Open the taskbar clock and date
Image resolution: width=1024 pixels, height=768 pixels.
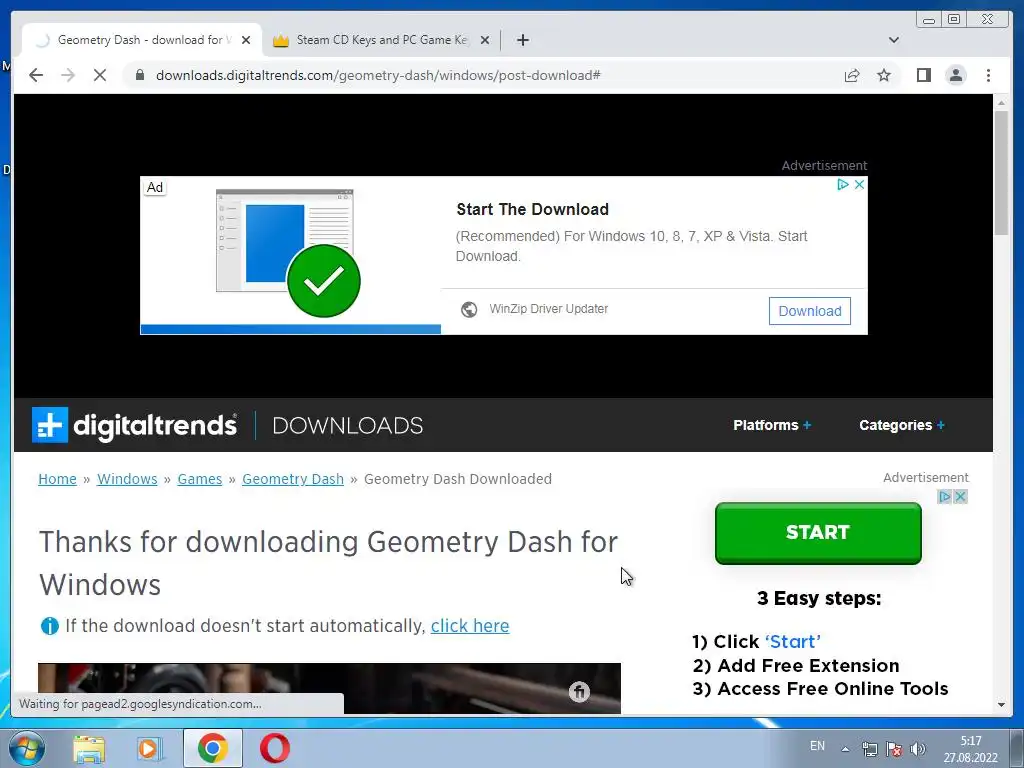pyautogui.click(x=971, y=749)
